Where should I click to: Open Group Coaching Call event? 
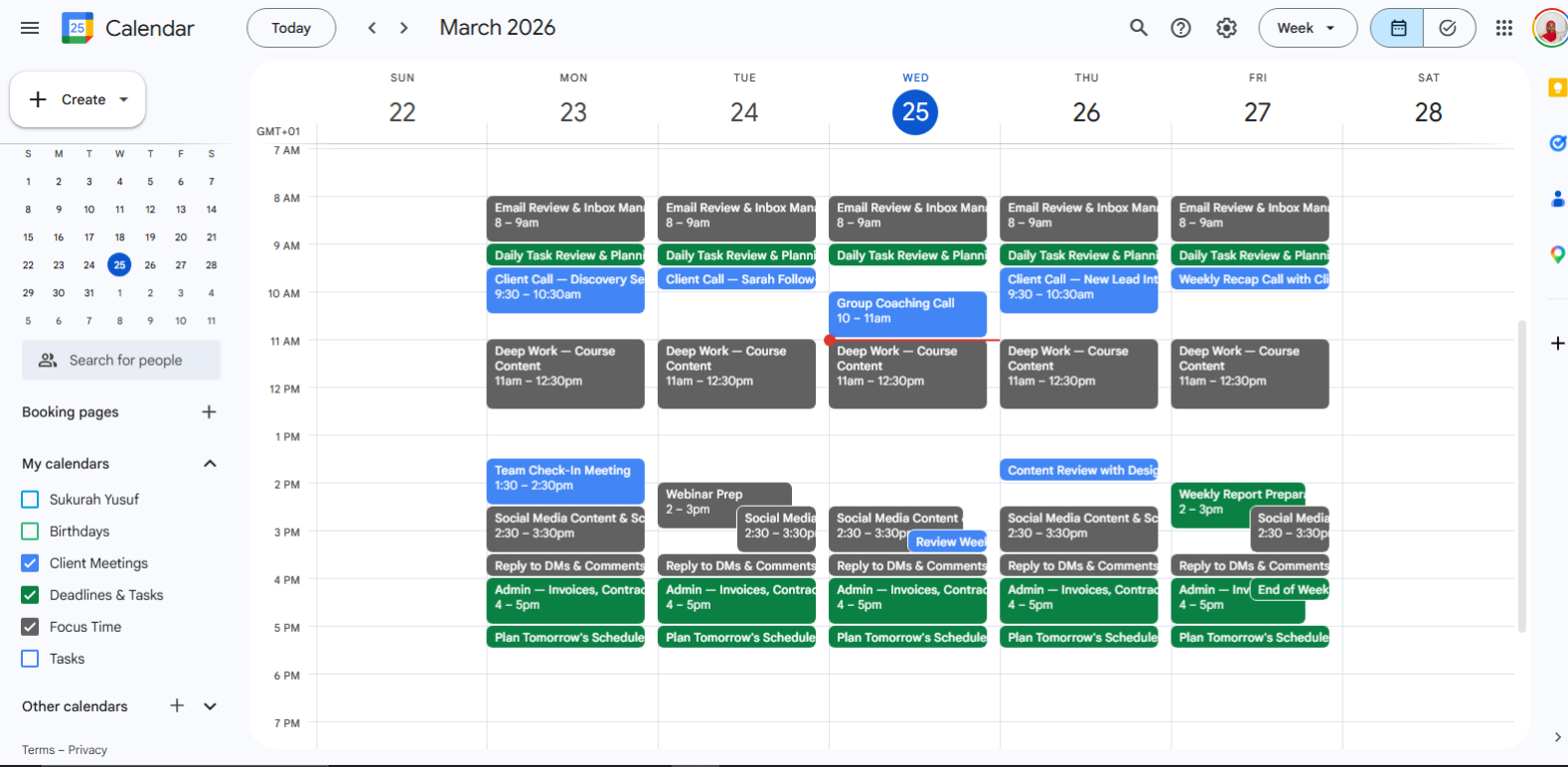pyautogui.click(x=907, y=315)
